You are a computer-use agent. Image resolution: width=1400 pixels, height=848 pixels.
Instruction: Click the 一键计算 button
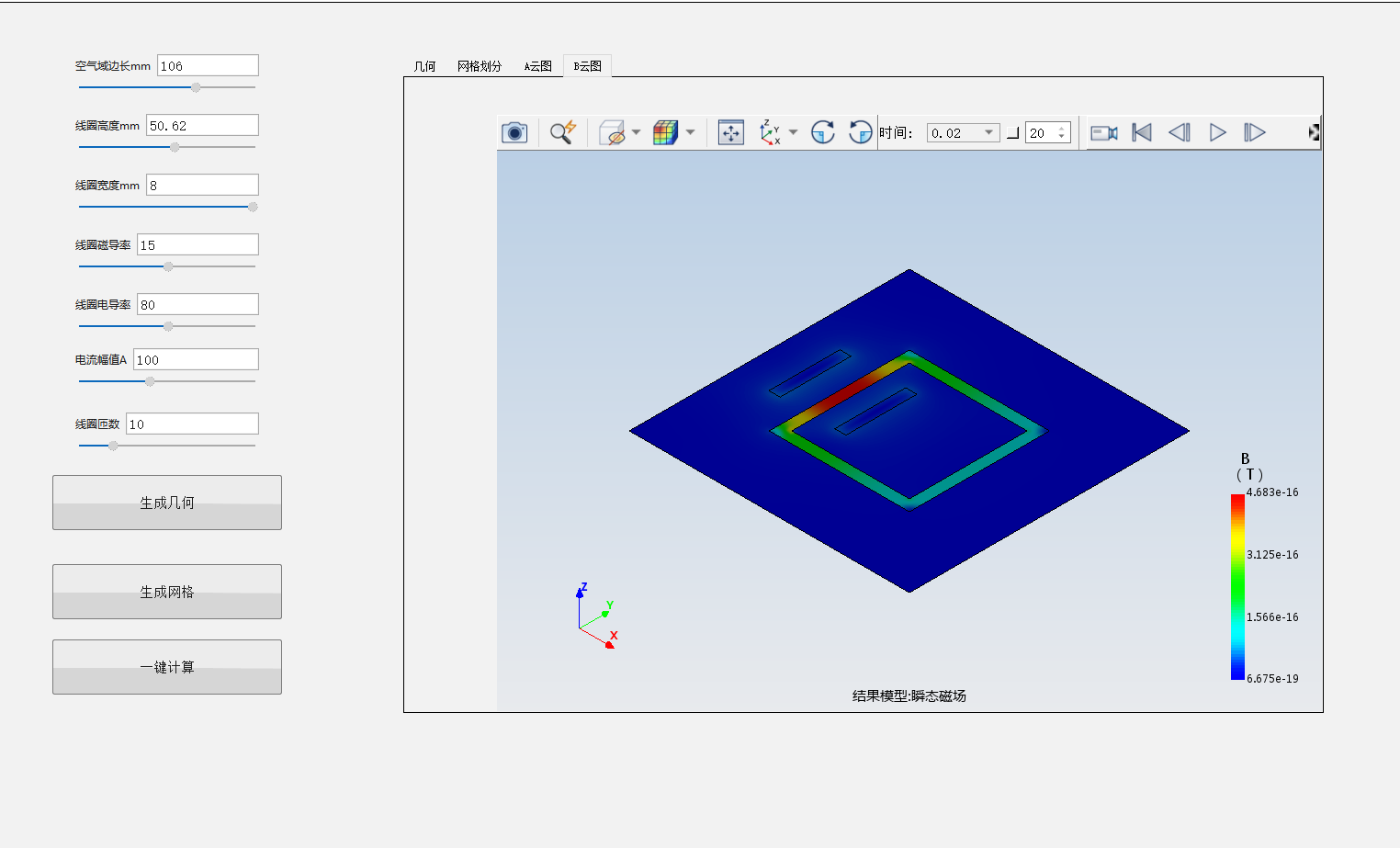coord(167,667)
